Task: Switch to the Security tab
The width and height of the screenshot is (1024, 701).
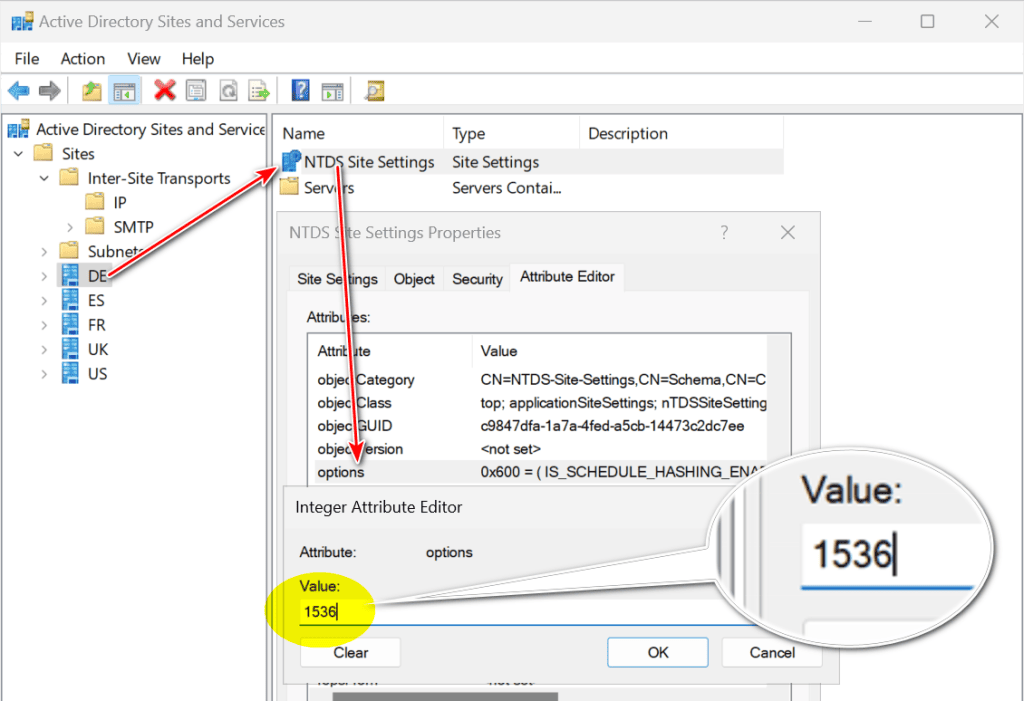Action: click(x=477, y=279)
